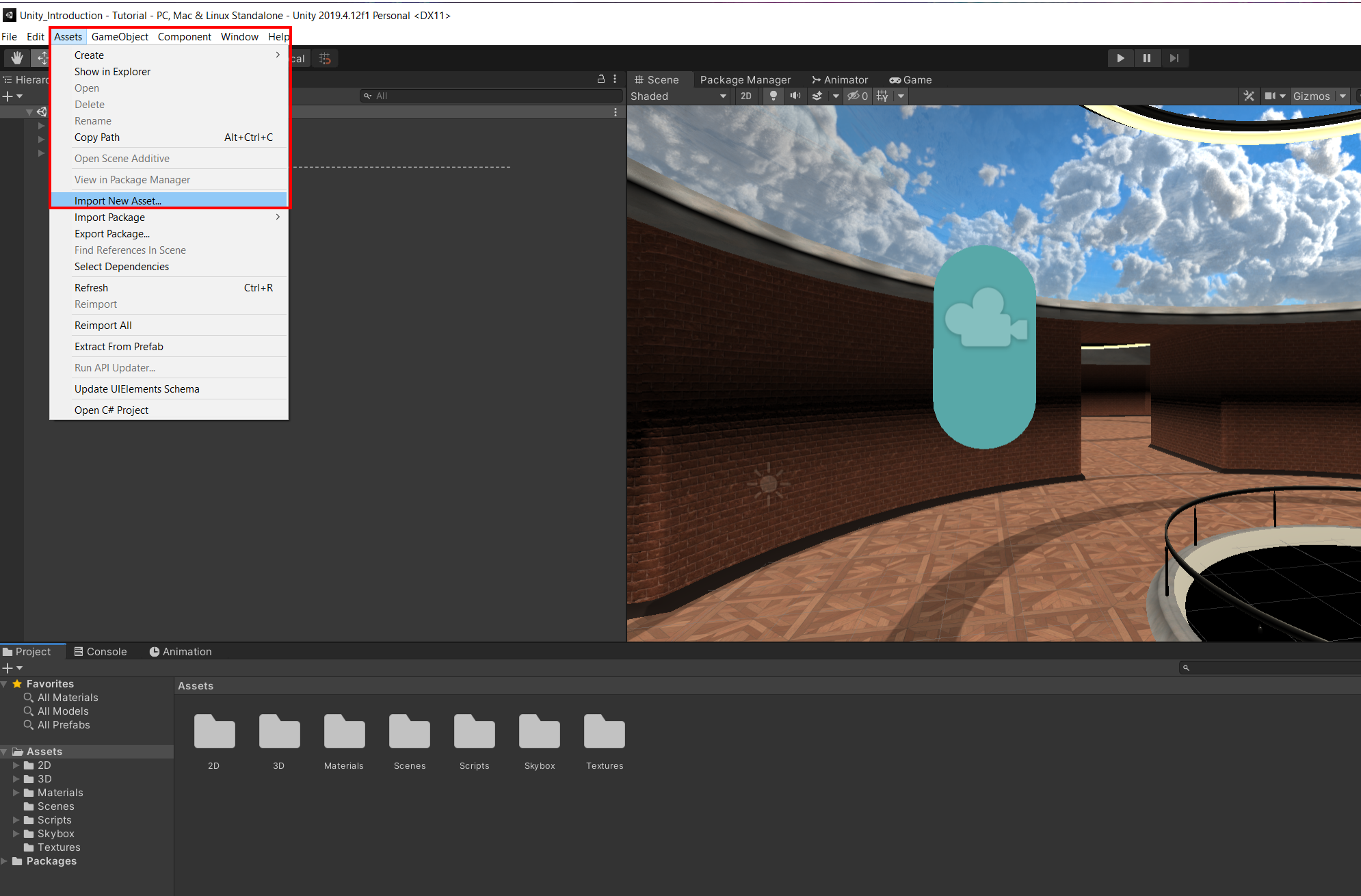Open the Console tab

tap(101, 652)
